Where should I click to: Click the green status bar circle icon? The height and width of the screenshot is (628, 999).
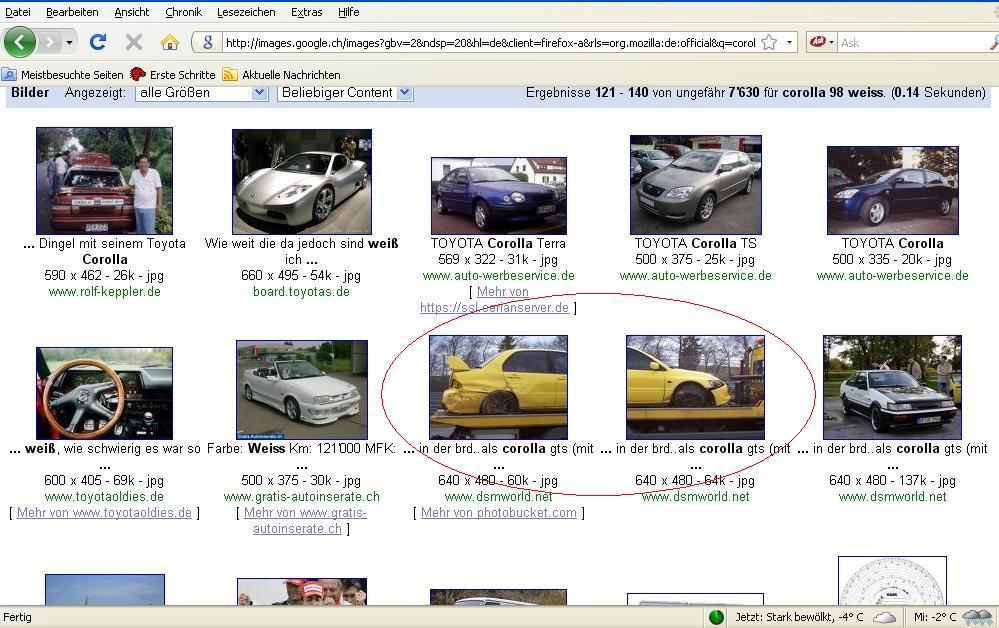coord(716,617)
